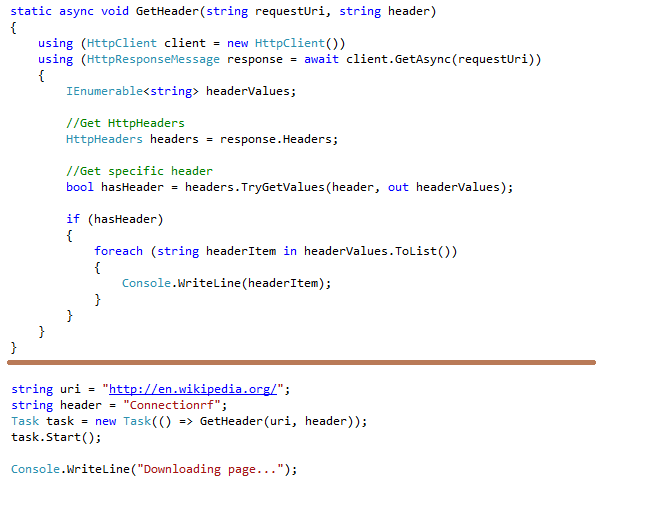Click 'bool hasHeader' declaration
The height and width of the screenshot is (512, 653).
[115, 187]
